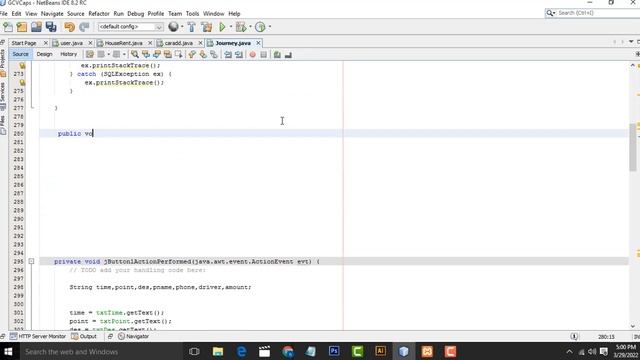
Task: Debug Project toolbar icon
Action: click(241, 27)
